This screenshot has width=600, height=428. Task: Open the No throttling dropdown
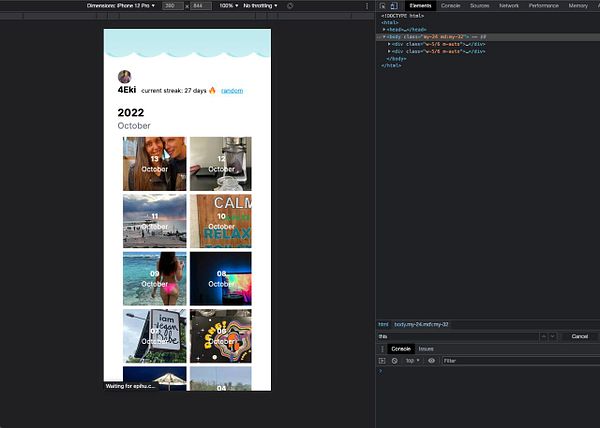click(260, 6)
